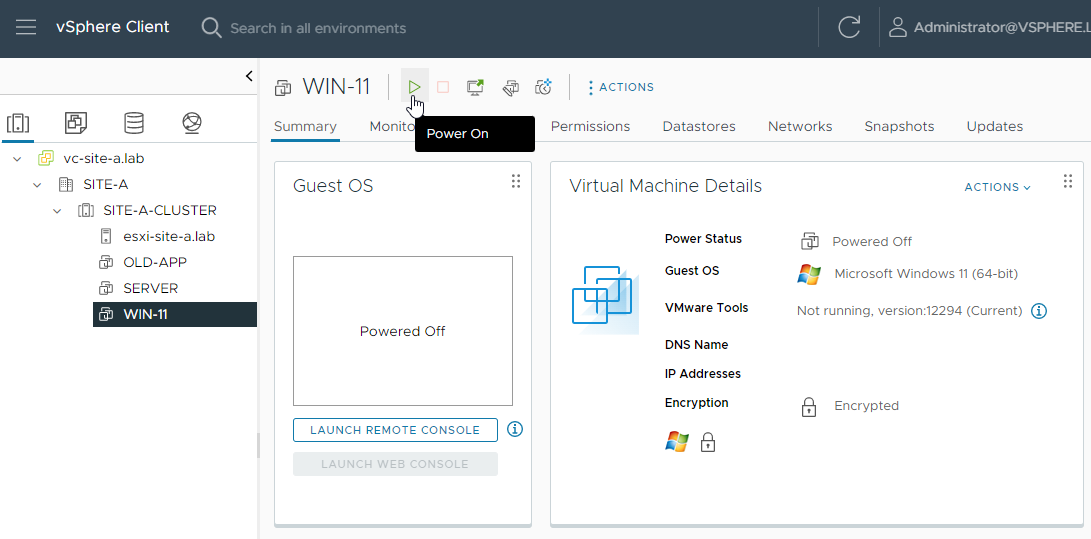Click Windows logo beside Microsoft Windows 11
Screen dimensions: 1091x539
[809, 274]
